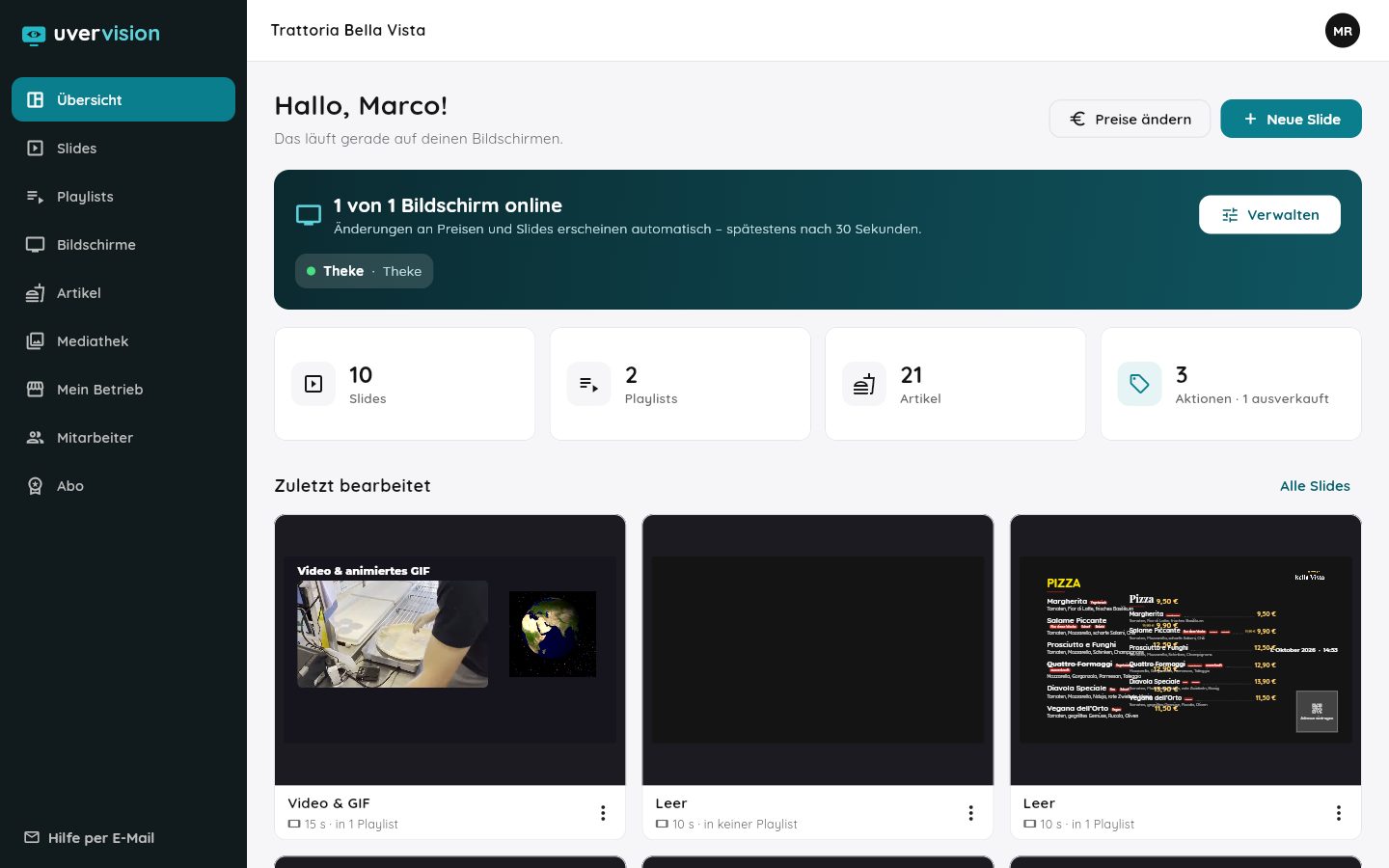This screenshot has height=868, width=1389.
Task: Click the Mein Betrieb storefront icon
Action: tap(35, 389)
